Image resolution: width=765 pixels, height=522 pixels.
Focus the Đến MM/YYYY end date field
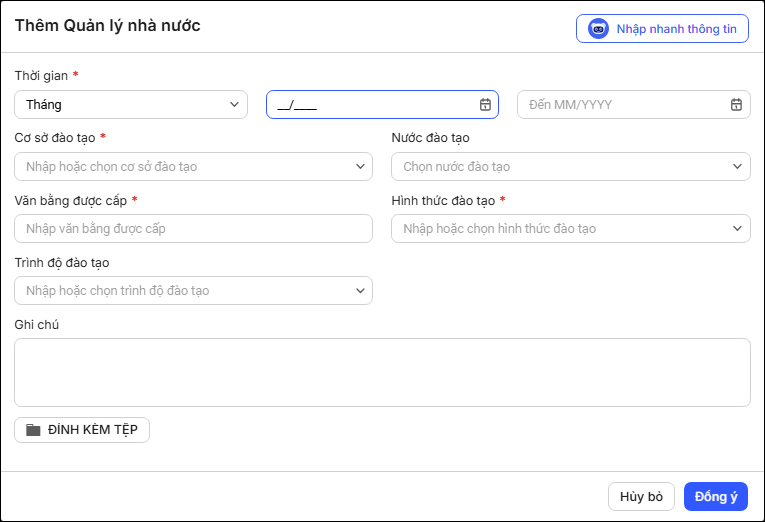point(634,104)
